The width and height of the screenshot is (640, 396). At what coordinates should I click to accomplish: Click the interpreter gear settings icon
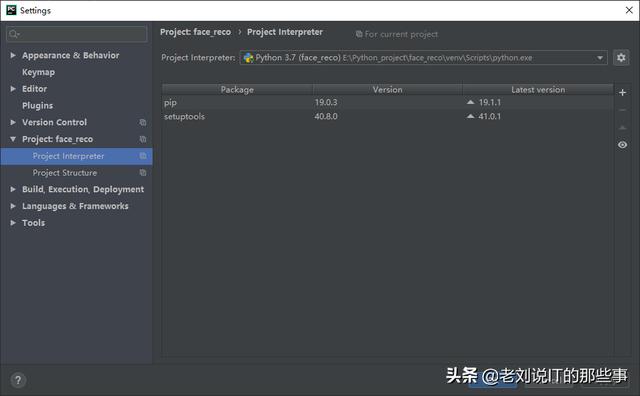(x=621, y=58)
